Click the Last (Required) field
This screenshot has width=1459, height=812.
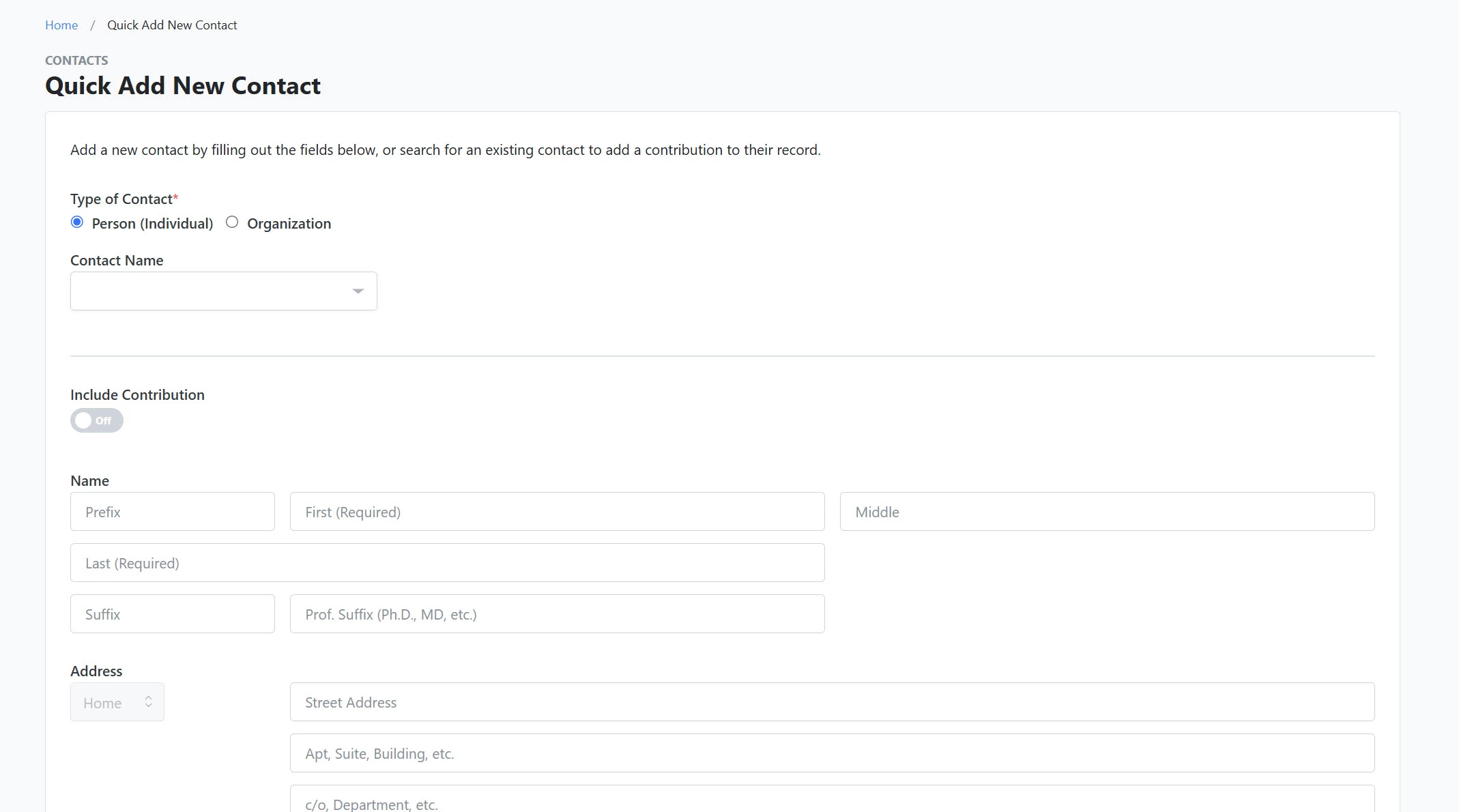447,563
